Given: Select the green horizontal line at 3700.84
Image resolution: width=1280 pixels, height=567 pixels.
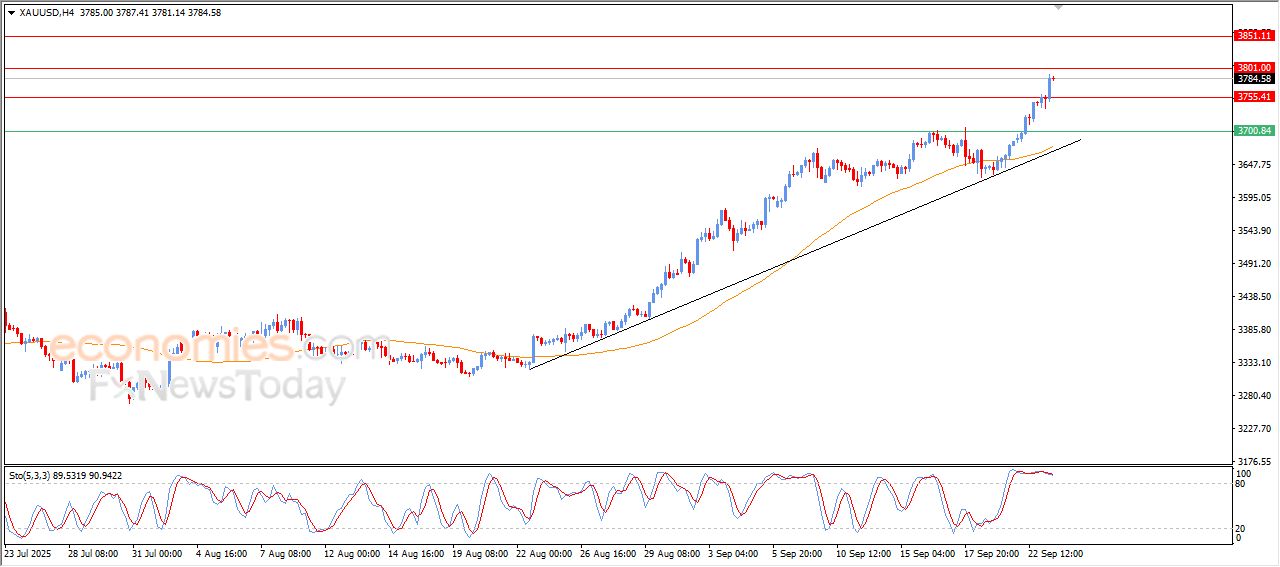Looking at the screenshot, I should (x=618, y=131).
